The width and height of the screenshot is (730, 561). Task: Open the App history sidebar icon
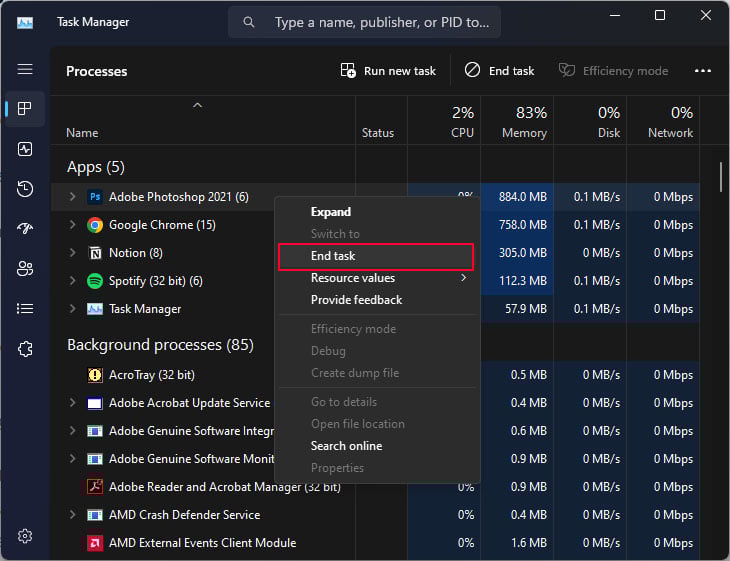[x=25, y=188]
